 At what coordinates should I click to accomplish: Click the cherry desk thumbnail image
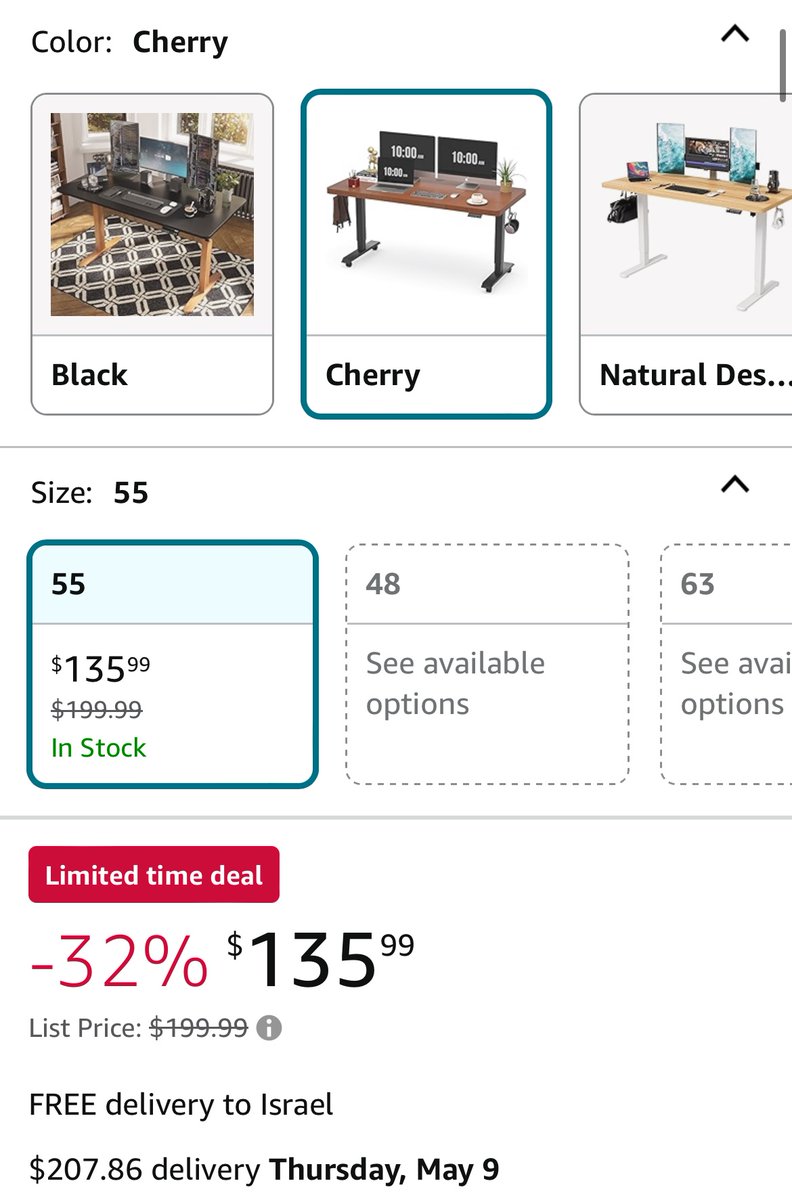coord(426,212)
